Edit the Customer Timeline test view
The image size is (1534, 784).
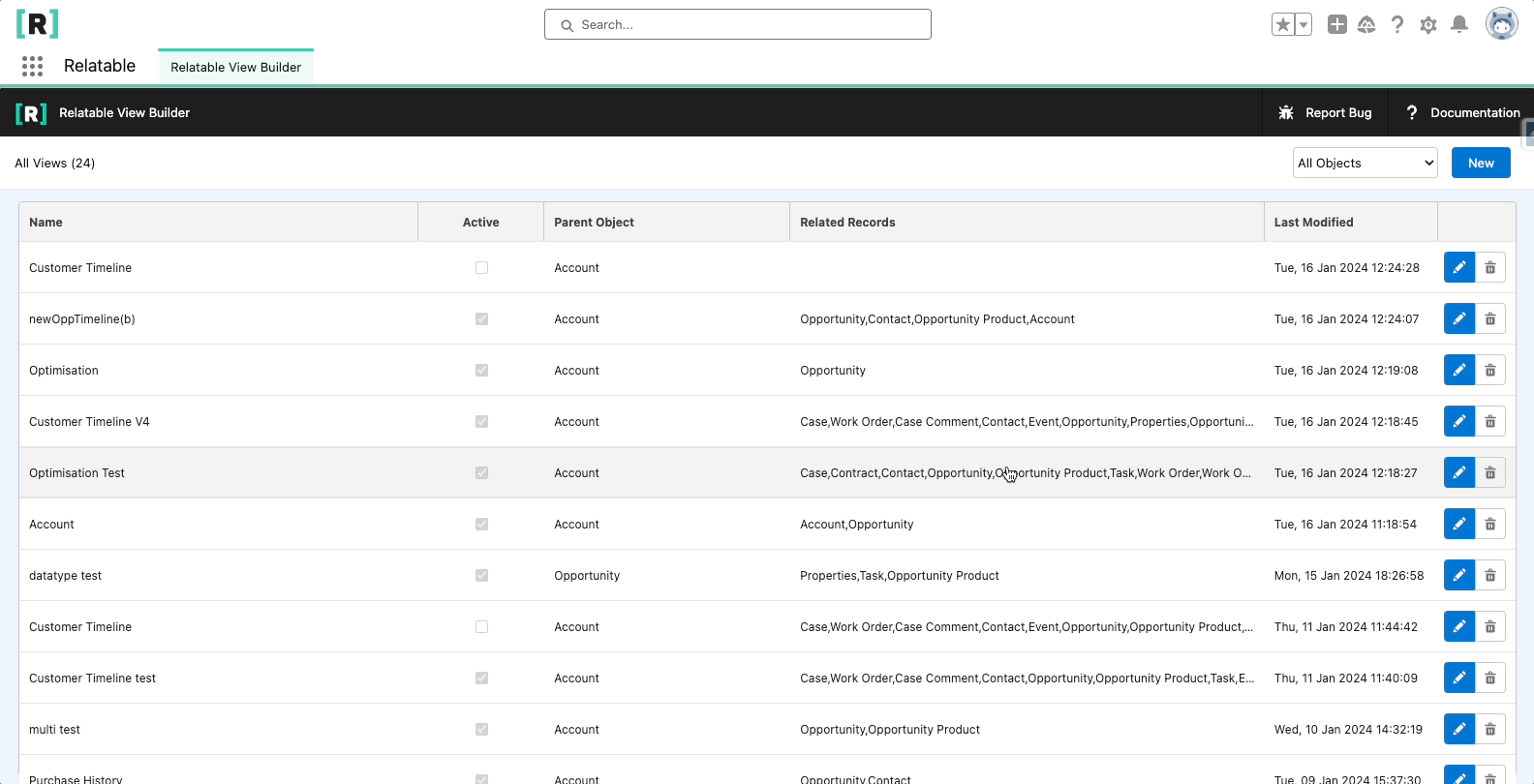(x=1459, y=678)
